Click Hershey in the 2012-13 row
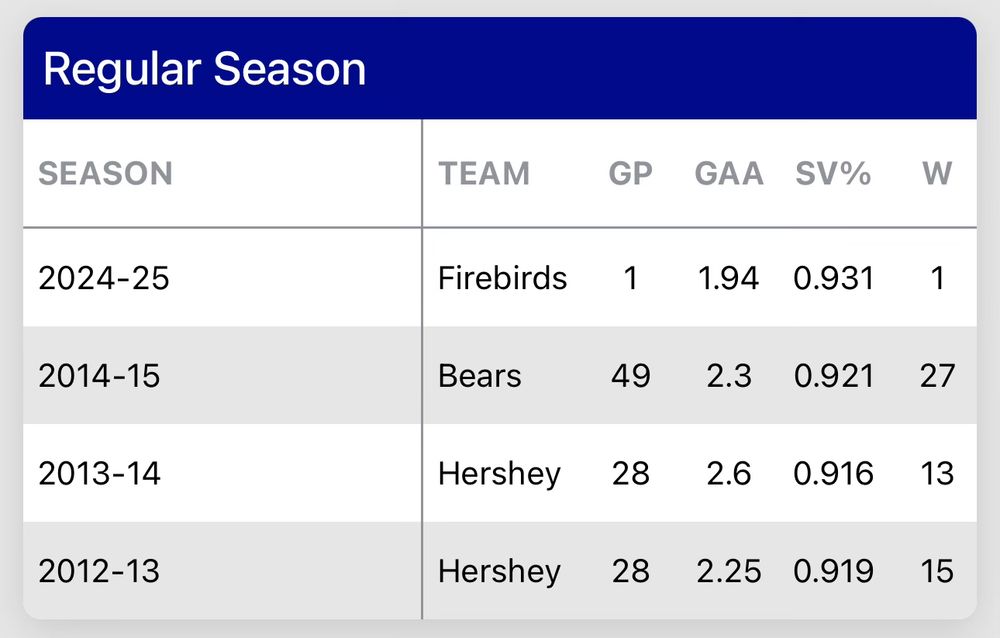This screenshot has width=1000, height=638. 499,572
